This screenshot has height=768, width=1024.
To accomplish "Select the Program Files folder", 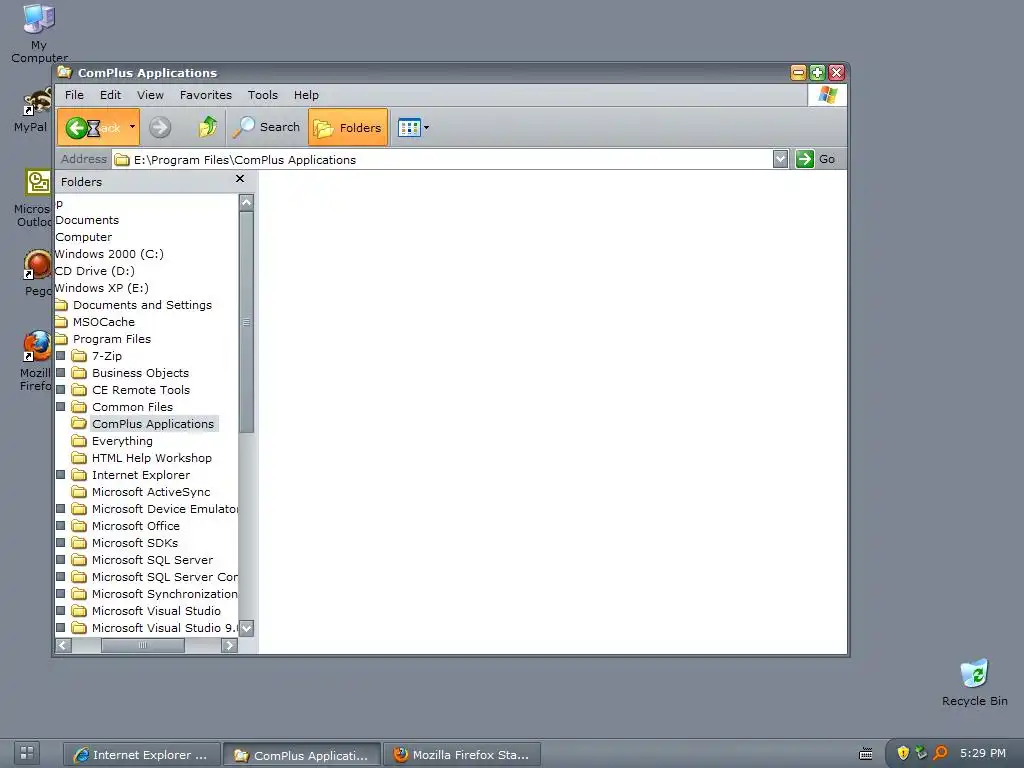I will coord(112,339).
